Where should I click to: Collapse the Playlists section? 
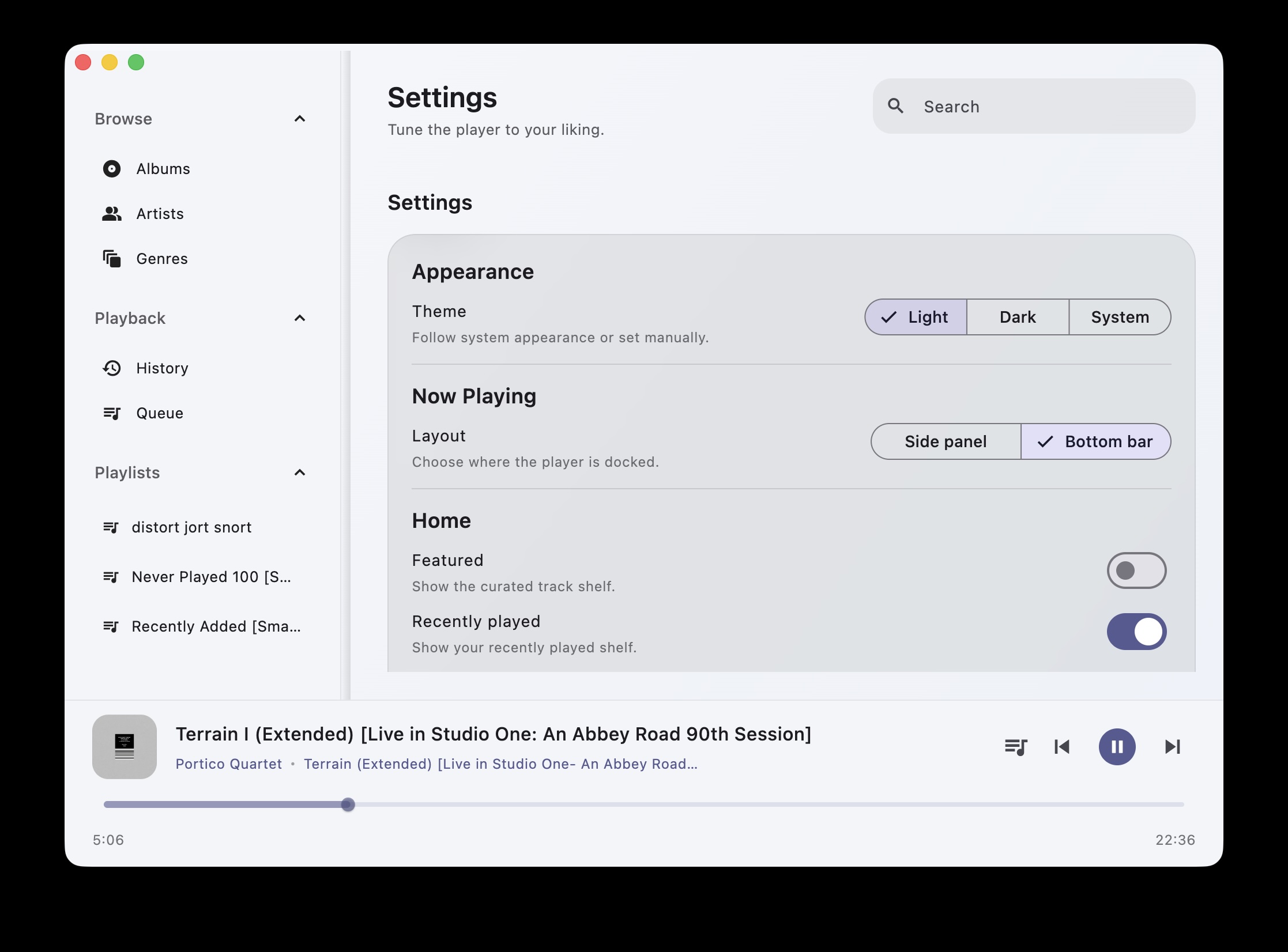pyautogui.click(x=299, y=473)
